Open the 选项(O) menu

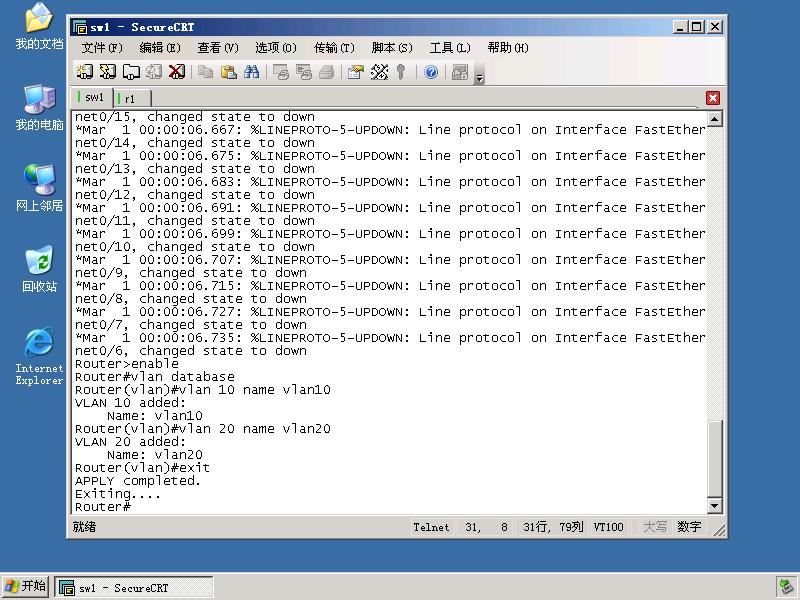[x=276, y=48]
